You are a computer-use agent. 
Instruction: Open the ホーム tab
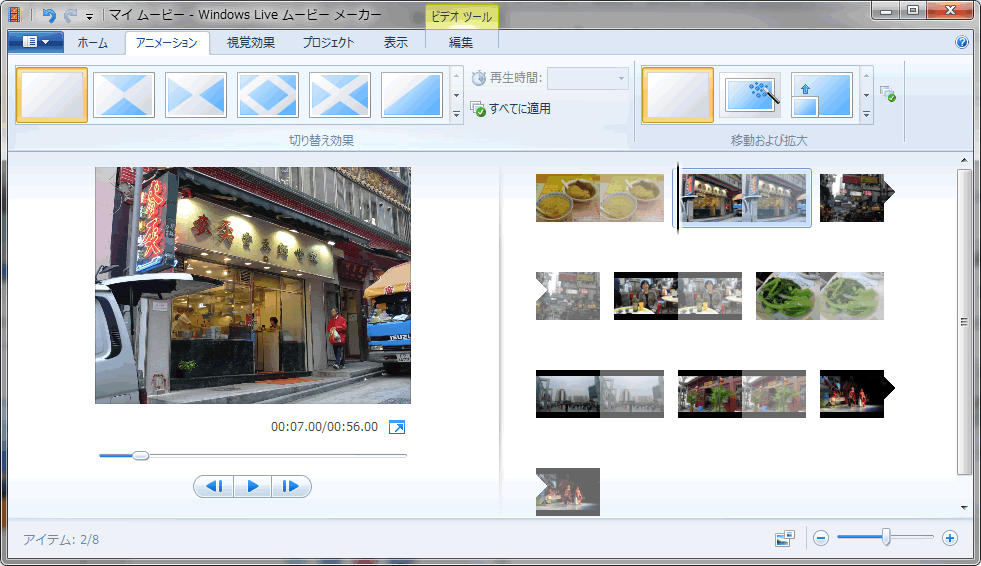tap(93, 42)
